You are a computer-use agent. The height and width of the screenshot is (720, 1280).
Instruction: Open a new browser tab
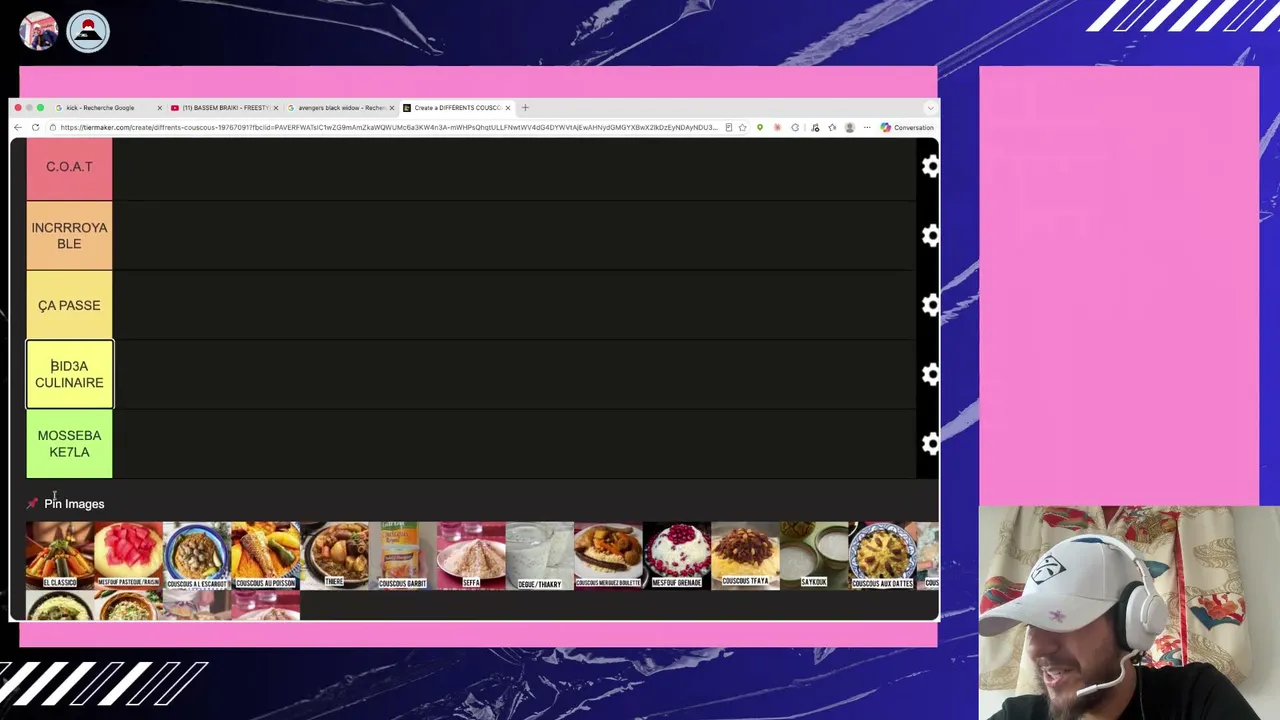click(x=525, y=107)
